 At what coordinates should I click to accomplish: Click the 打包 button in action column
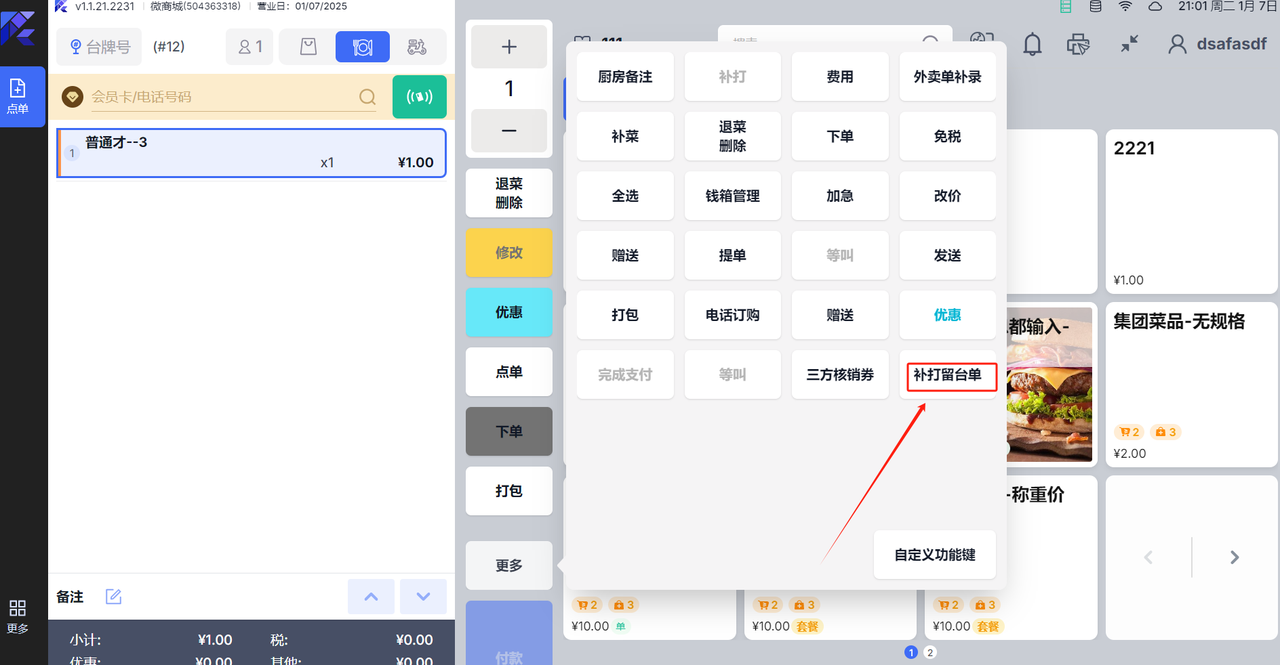509,491
